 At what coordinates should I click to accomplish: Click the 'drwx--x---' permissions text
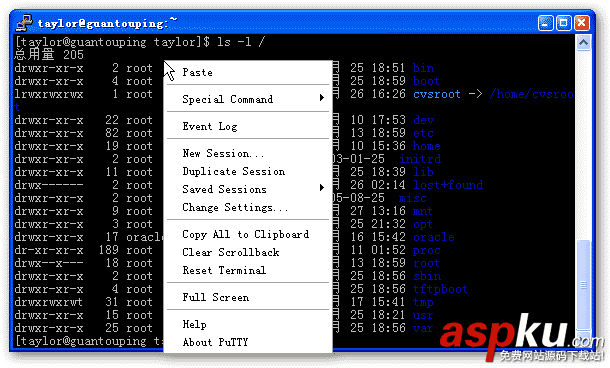[49, 263]
